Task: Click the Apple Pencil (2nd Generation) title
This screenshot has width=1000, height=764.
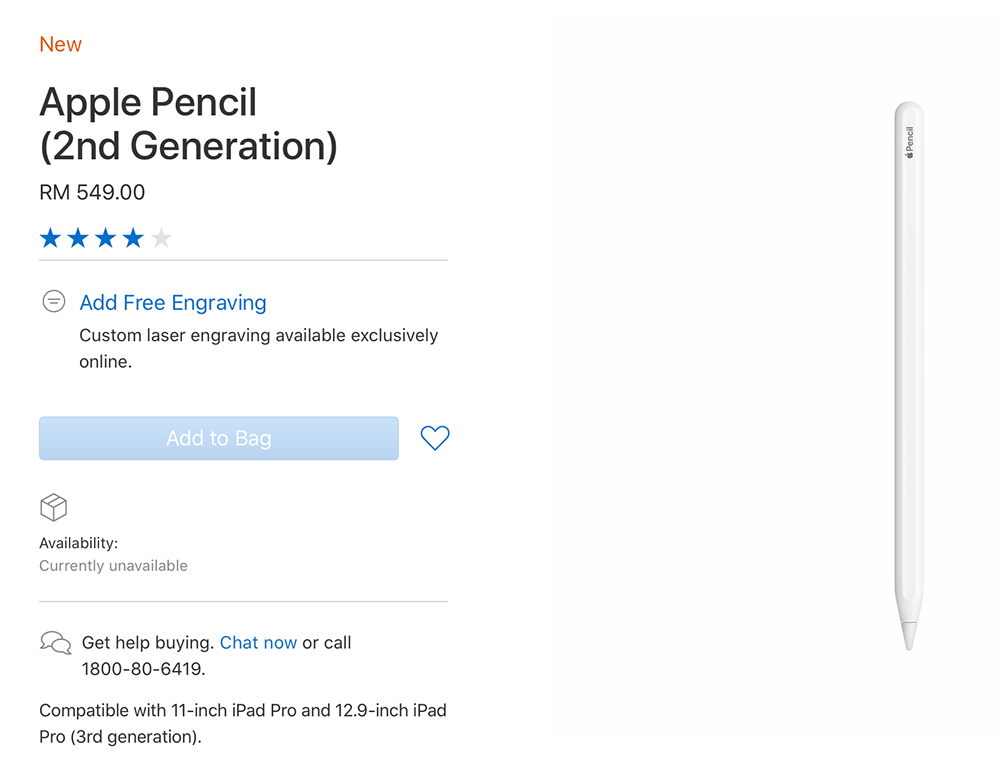Action: (x=188, y=124)
